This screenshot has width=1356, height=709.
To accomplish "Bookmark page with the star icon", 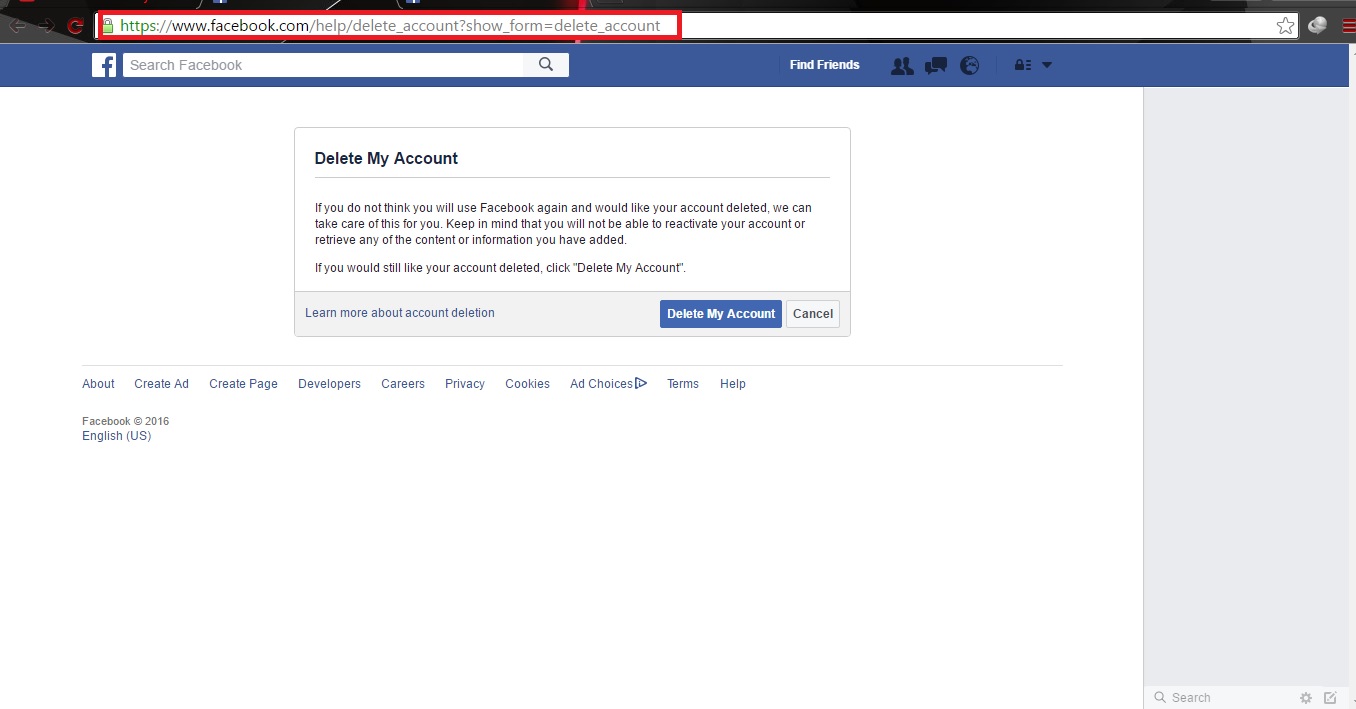I will [x=1286, y=26].
